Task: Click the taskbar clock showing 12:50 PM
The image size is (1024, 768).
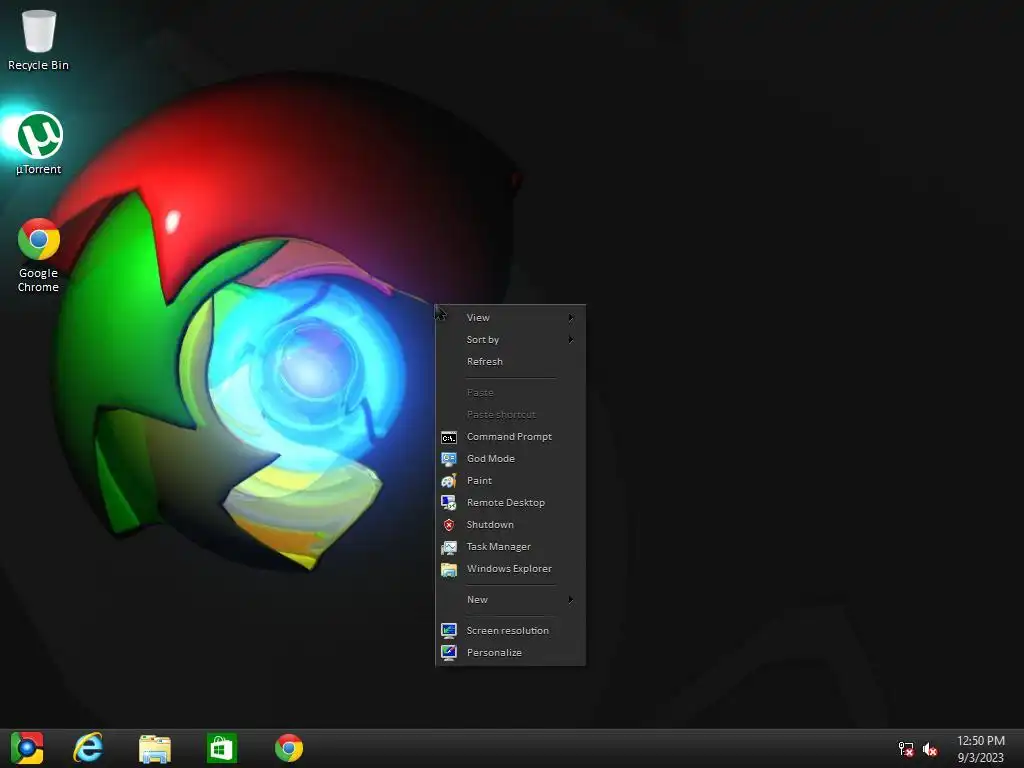Action: coord(981,741)
